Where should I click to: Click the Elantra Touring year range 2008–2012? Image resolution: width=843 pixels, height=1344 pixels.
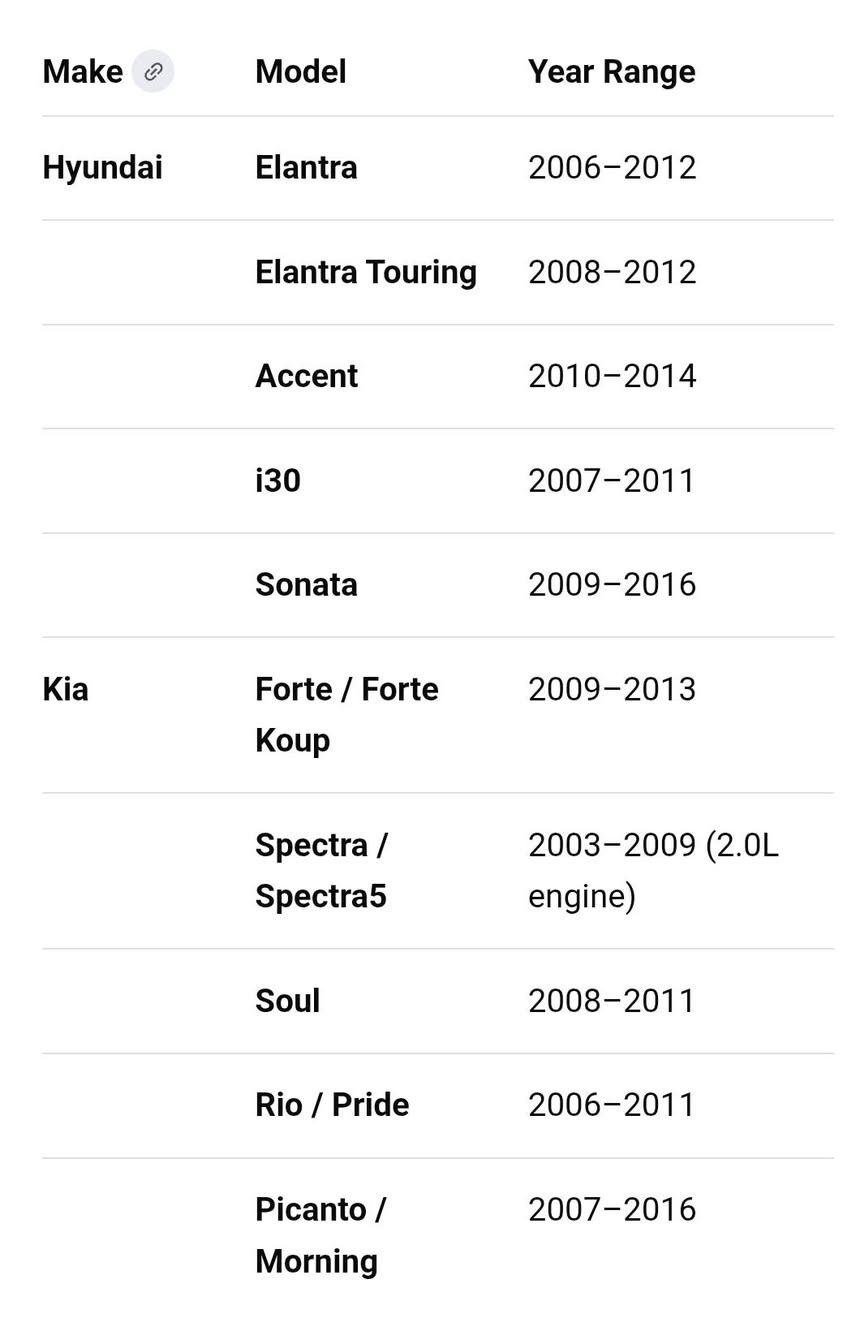coord(611,272)
